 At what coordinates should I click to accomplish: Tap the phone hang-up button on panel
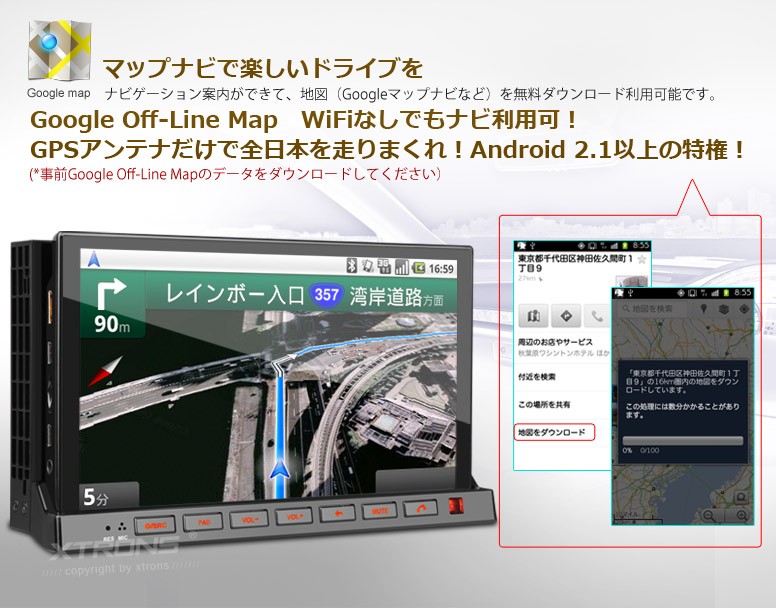421,508
